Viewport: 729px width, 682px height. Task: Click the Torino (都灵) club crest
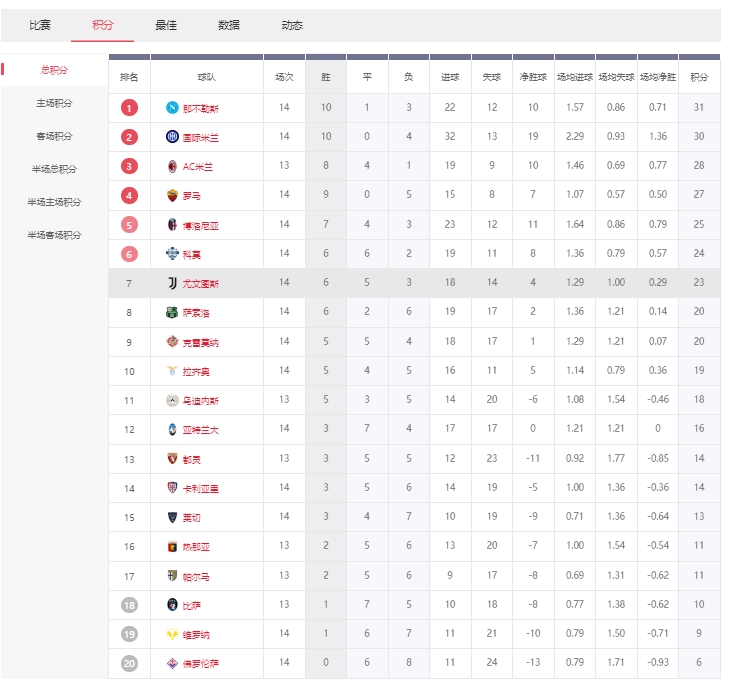click(172, 459)
